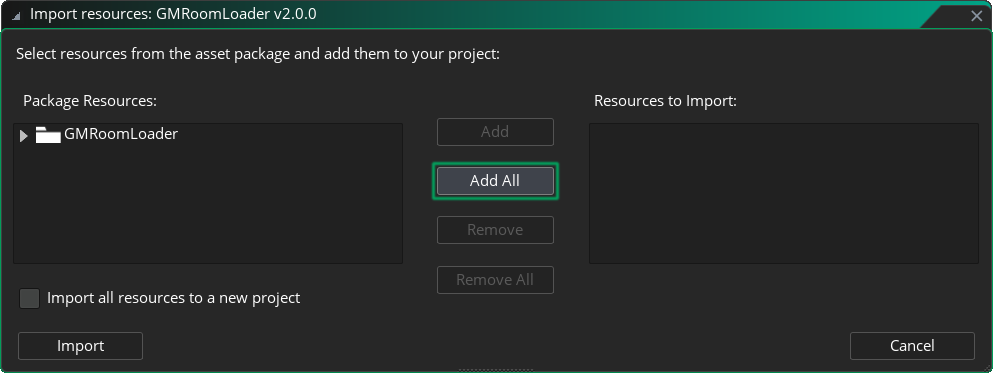Click the Remove All button
The height and width of the screenshot is (373, 993).
click(x=495, y=280)
